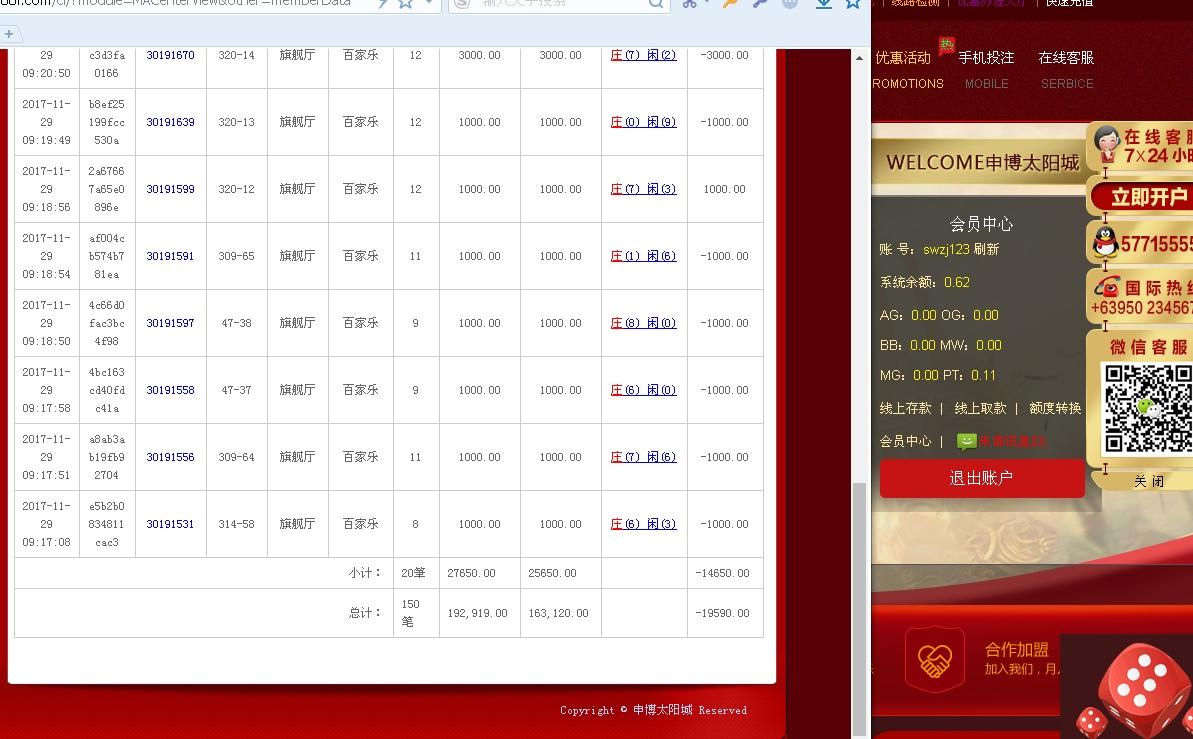
Task: Click the green 未读讯息 message icon
Action: [x=965, y=440]
